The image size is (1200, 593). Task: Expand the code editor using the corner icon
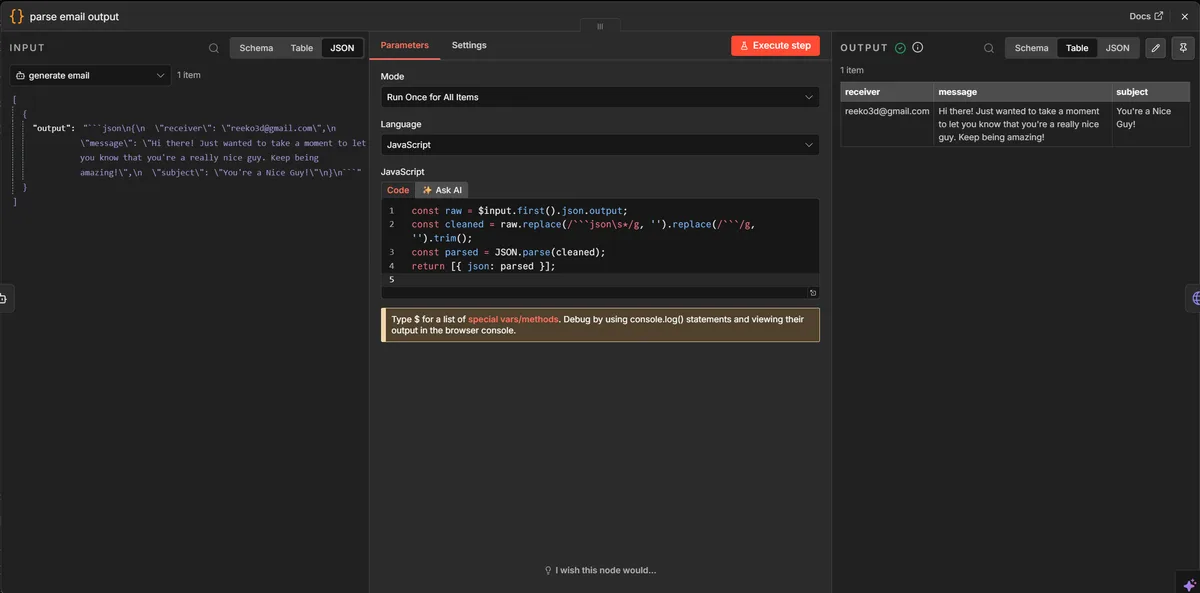[811, 292]
